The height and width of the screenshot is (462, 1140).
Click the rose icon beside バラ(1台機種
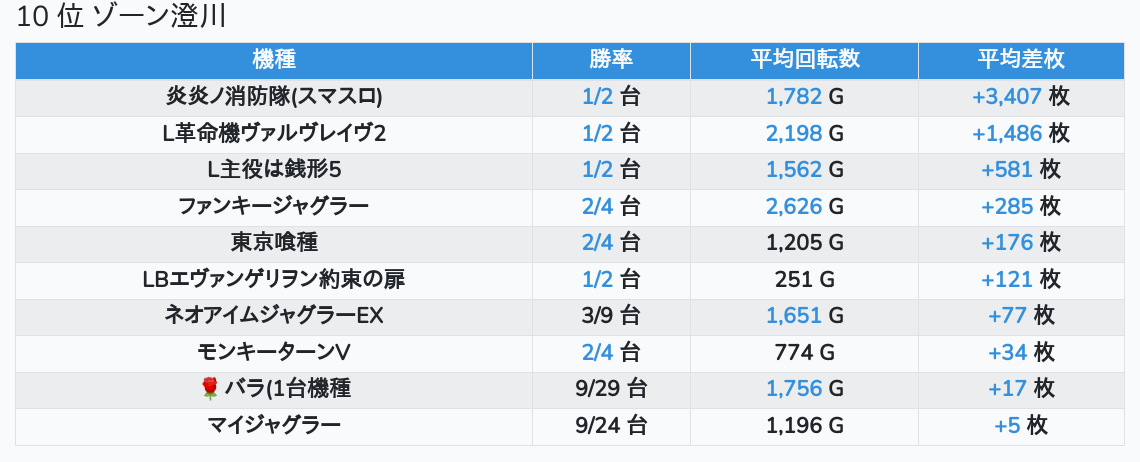[209, 389]
